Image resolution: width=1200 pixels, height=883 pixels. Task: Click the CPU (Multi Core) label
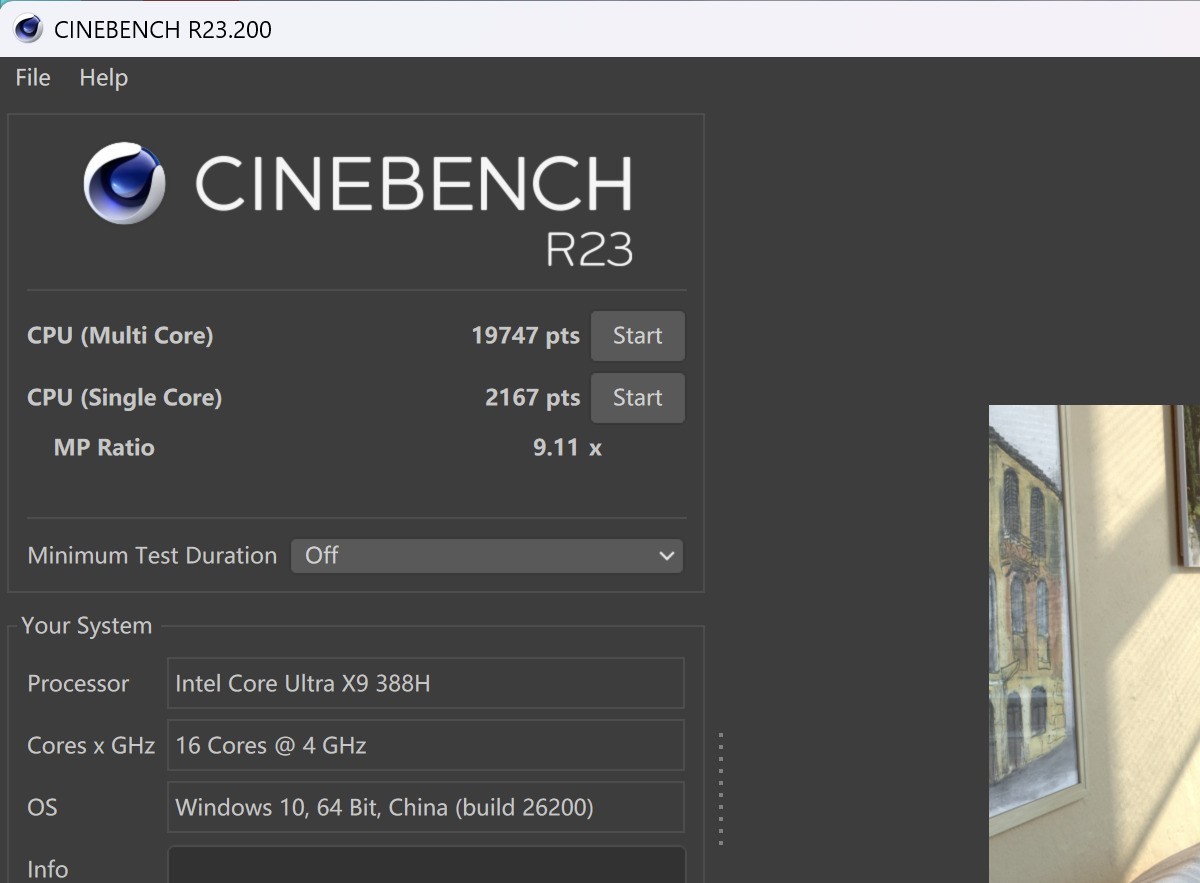(x=120, y=336)
